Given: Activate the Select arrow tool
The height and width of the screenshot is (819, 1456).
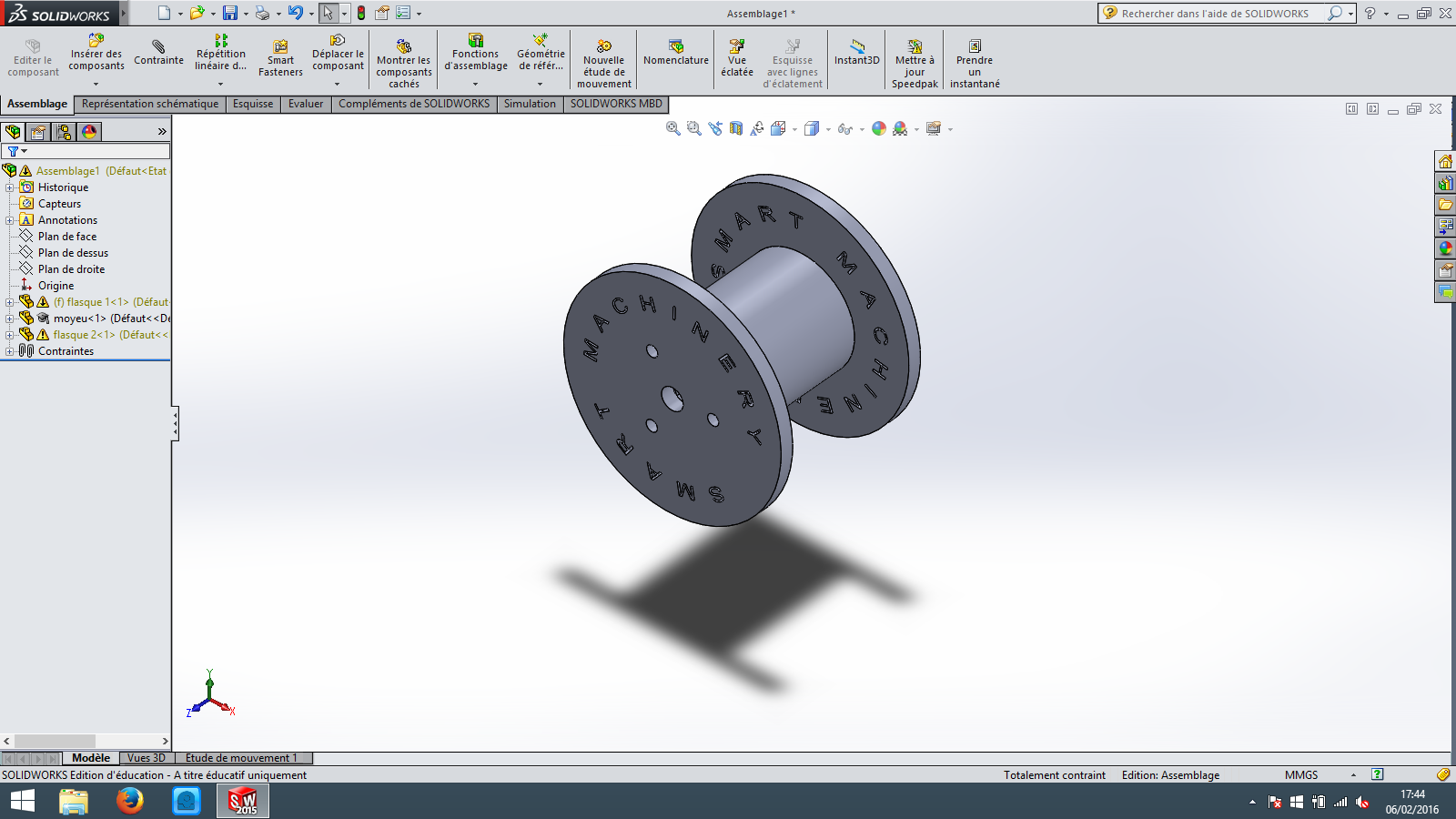Looking at the screenshot, I should [328, 13].
